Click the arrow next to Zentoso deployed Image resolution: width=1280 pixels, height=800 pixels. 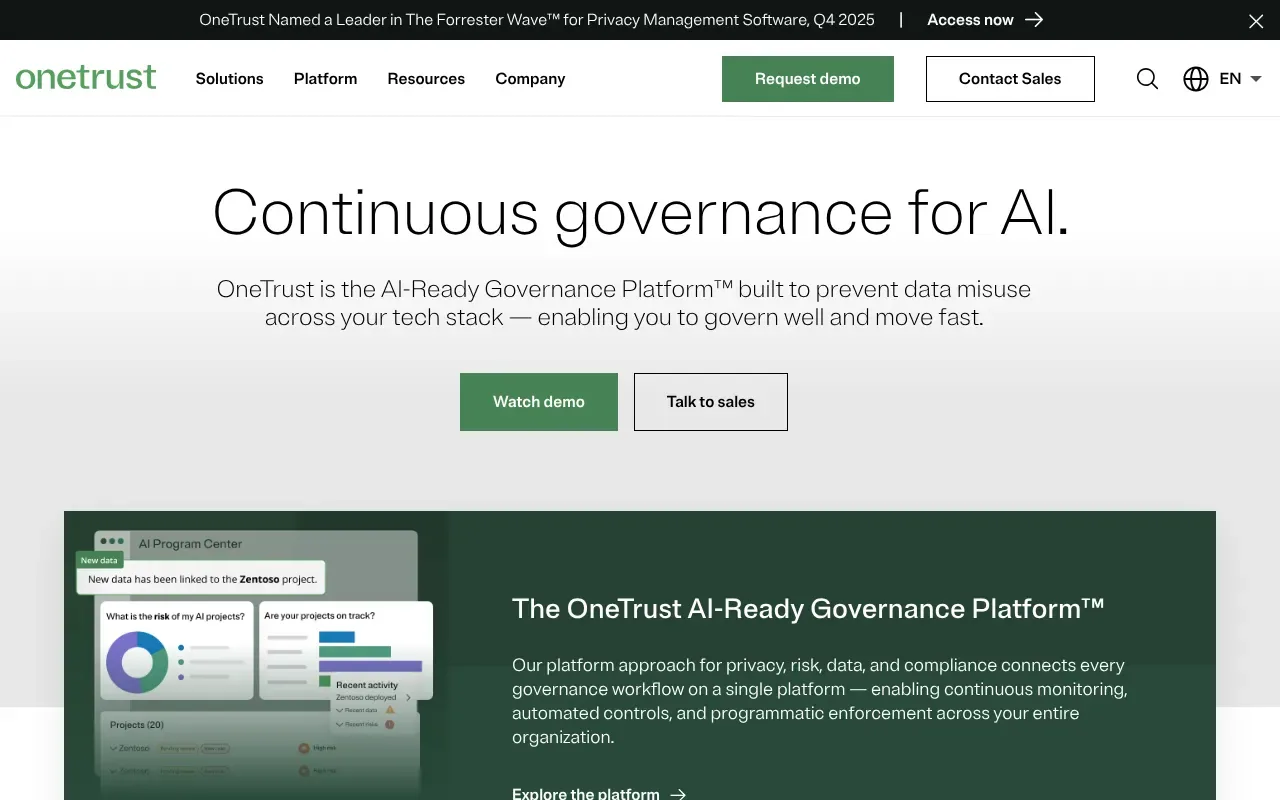408,698
